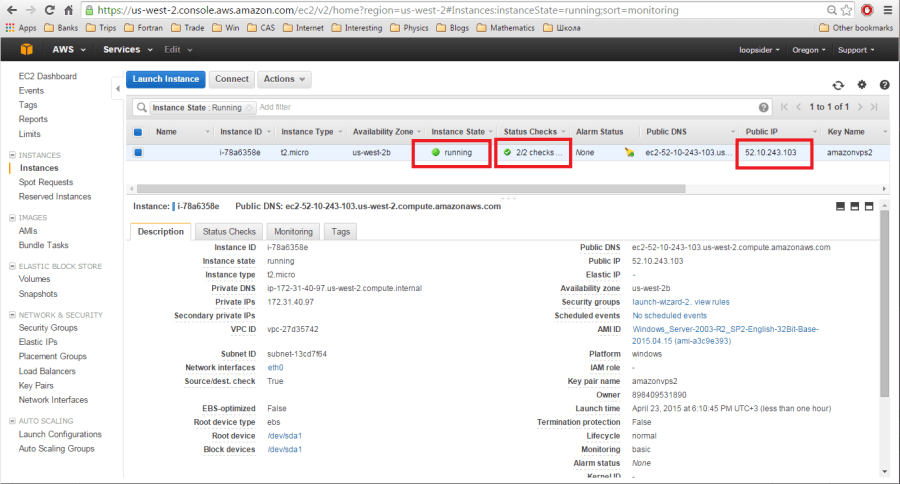Screen dimensions: 900x484
Task: Switch to the Status Checks tab
Action: pyautogui.click(x=229, y=231)
